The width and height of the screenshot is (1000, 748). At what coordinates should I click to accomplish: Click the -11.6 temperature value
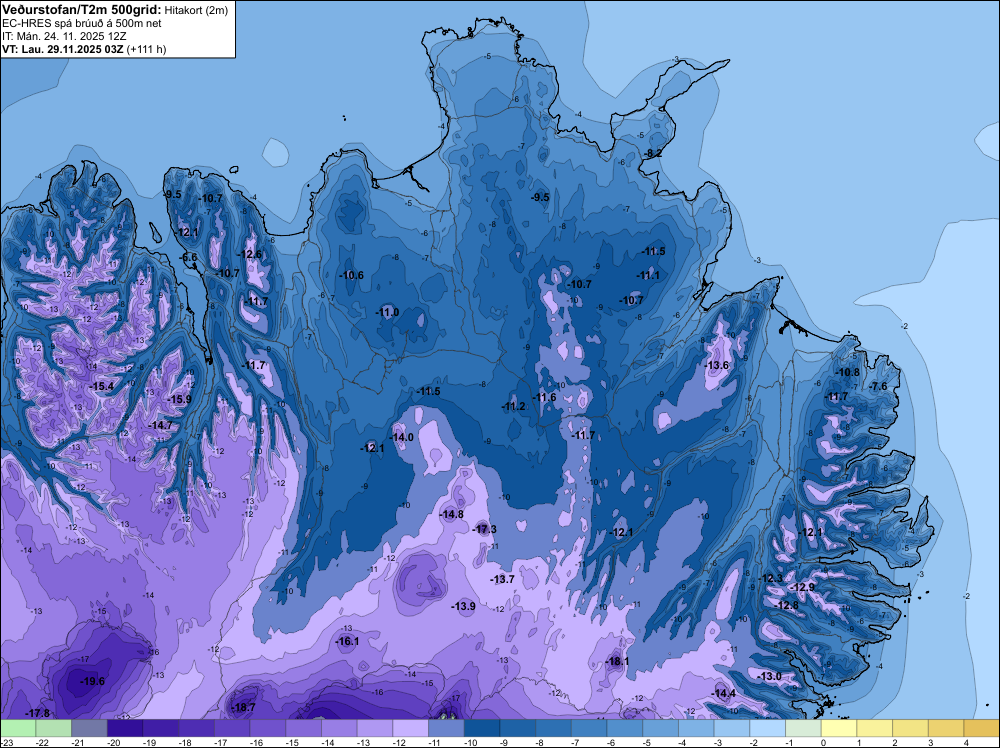coord(544,397)
